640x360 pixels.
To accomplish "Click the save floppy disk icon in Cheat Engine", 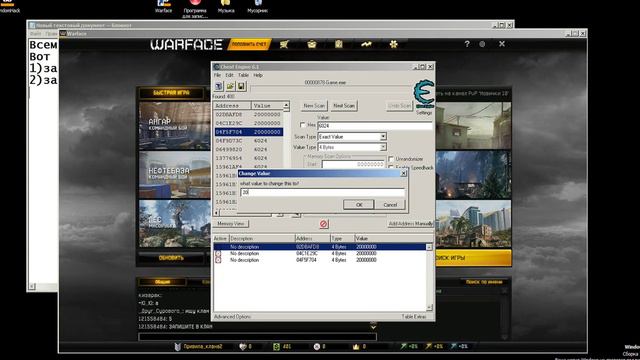I will point(241,86).
